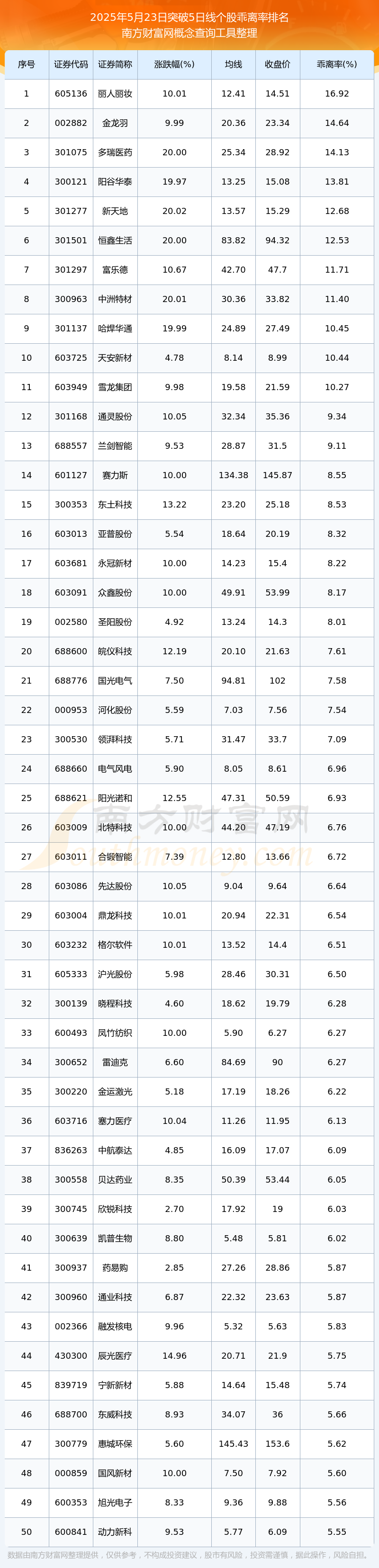The height and width of the screenshot is (1568, 379).
Task: Select stock code 603013
Action: coord(71,534)
